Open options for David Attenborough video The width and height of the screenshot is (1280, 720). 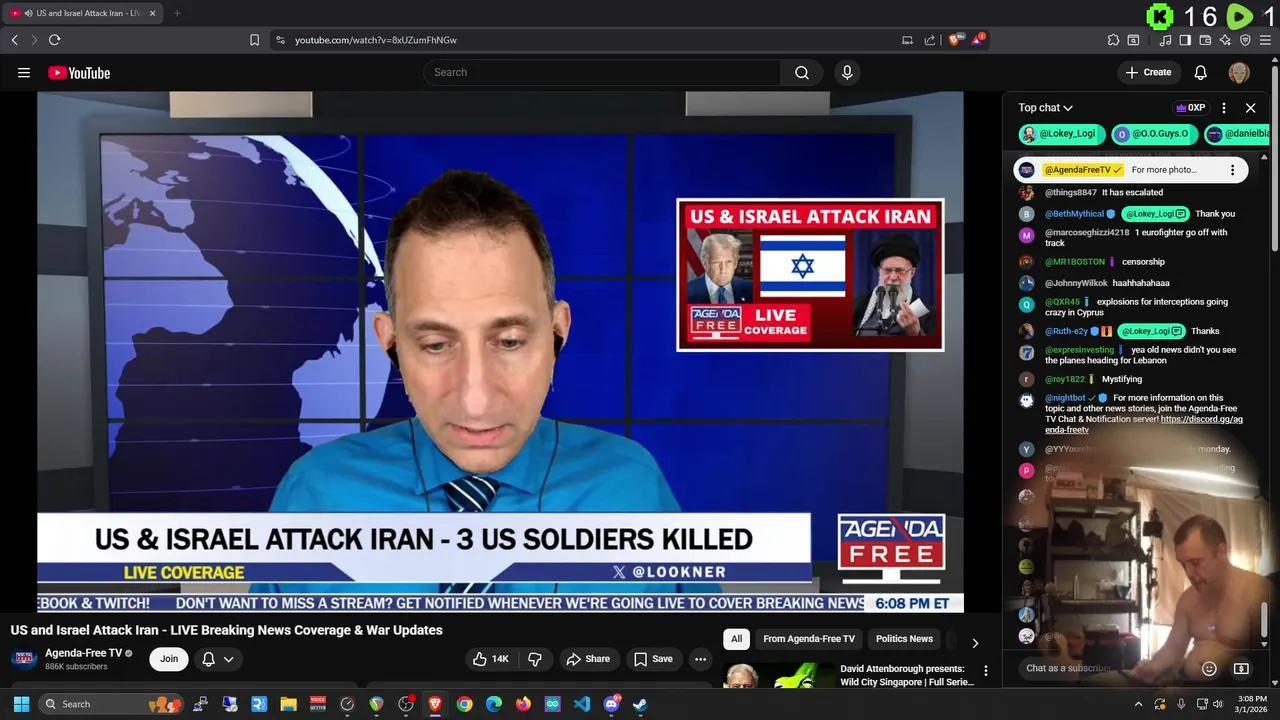click(x=985, y=671)
